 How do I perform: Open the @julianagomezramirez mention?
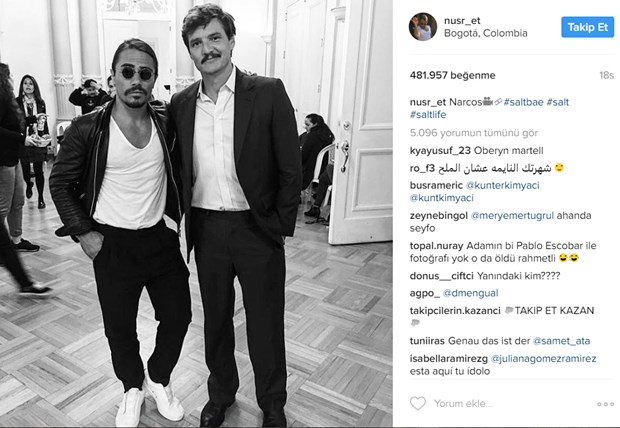[x=543, y=359]
